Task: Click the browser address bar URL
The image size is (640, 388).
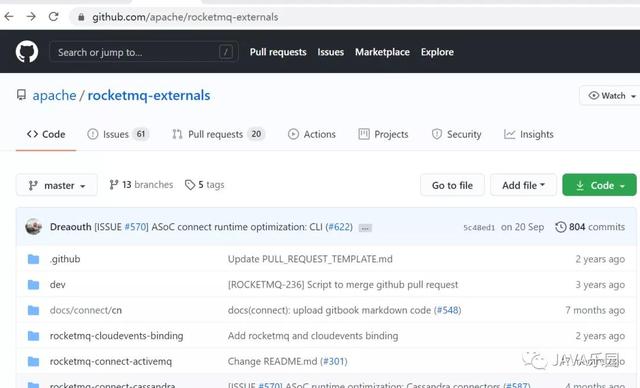Action: [185, 17]
